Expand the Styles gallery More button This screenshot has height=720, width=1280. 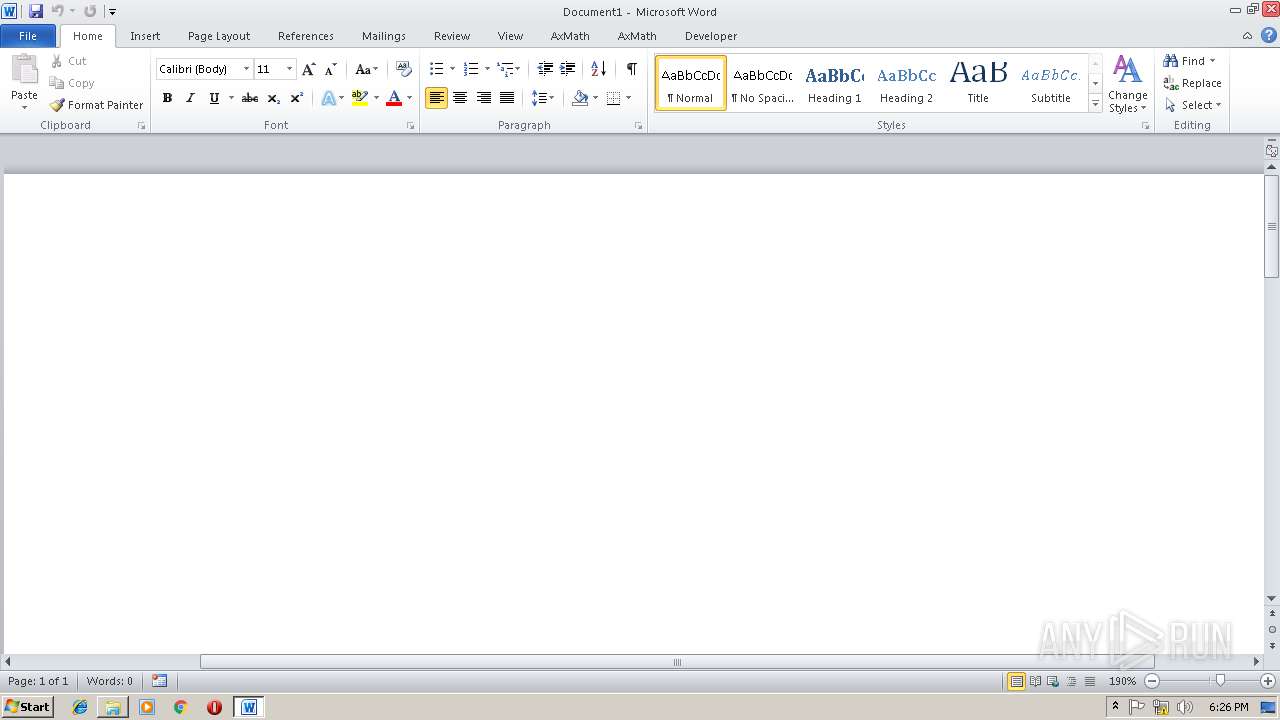coord(1095,104)
